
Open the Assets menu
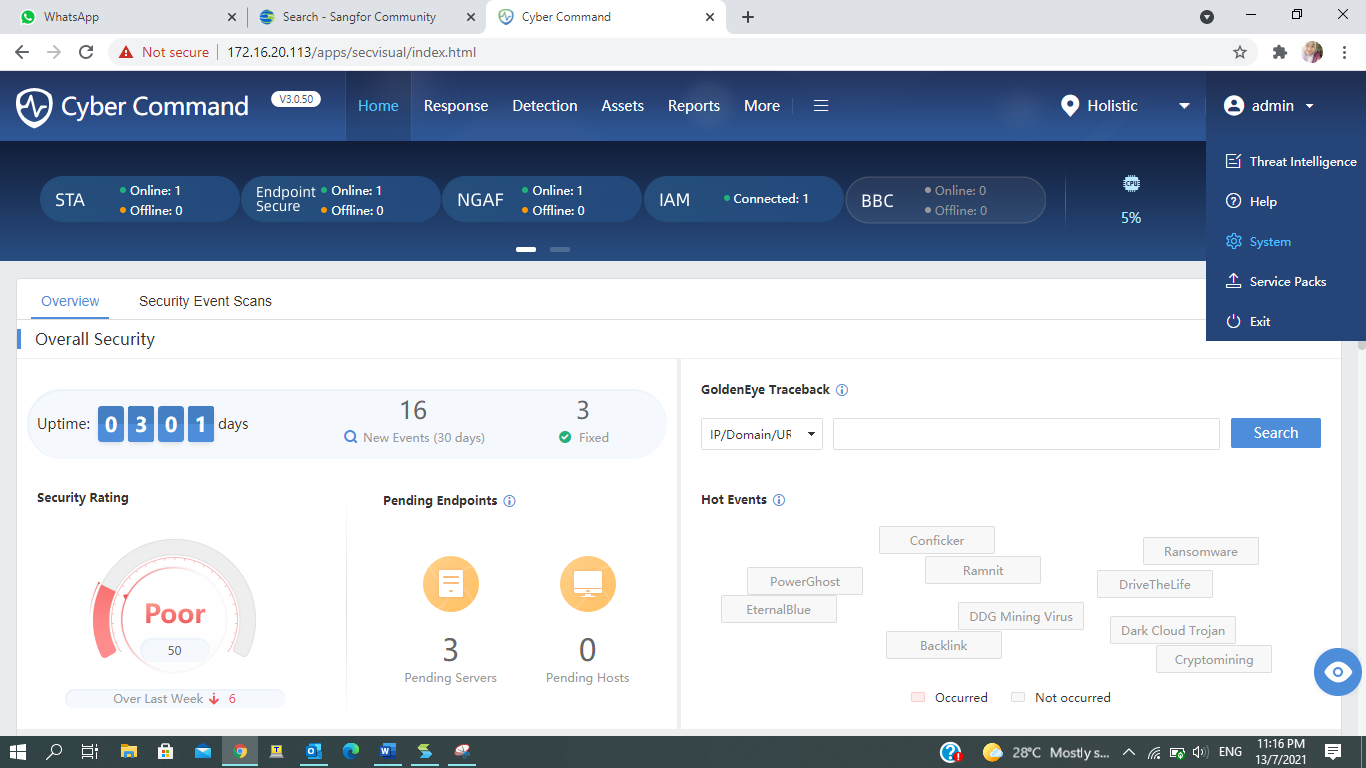[x=622, y=106]
